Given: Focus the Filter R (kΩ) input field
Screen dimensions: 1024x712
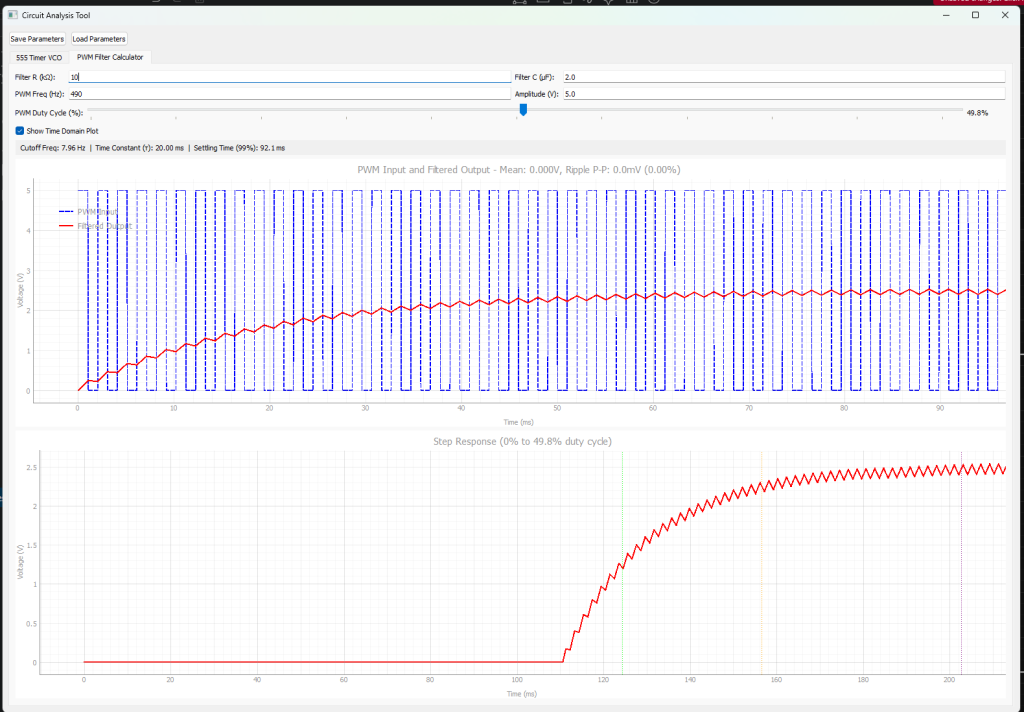Looking at the screenshot, I should pyautogui.click(x=288, y=77).
